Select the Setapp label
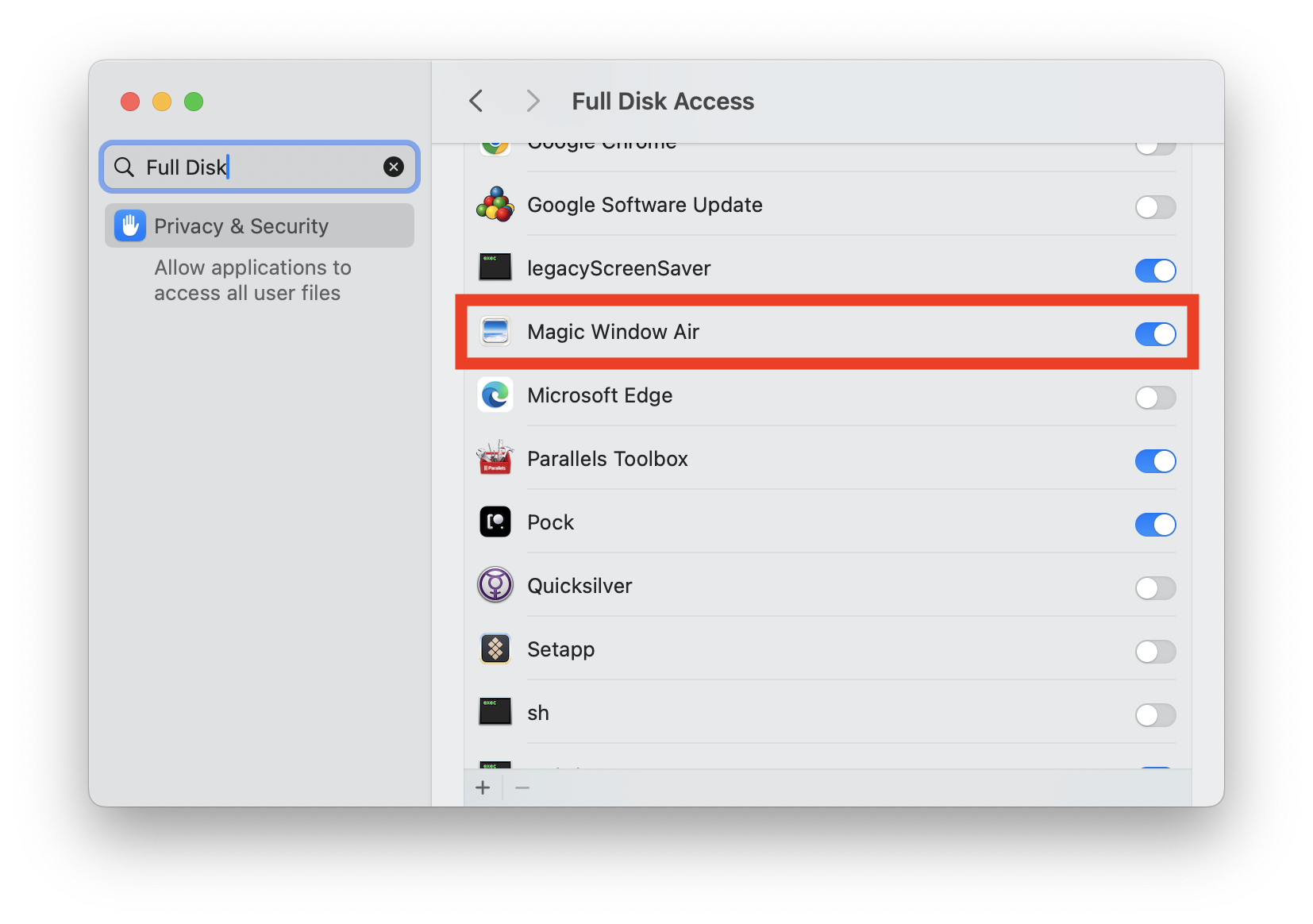The image size is (1313, 924). coord(560,649)
